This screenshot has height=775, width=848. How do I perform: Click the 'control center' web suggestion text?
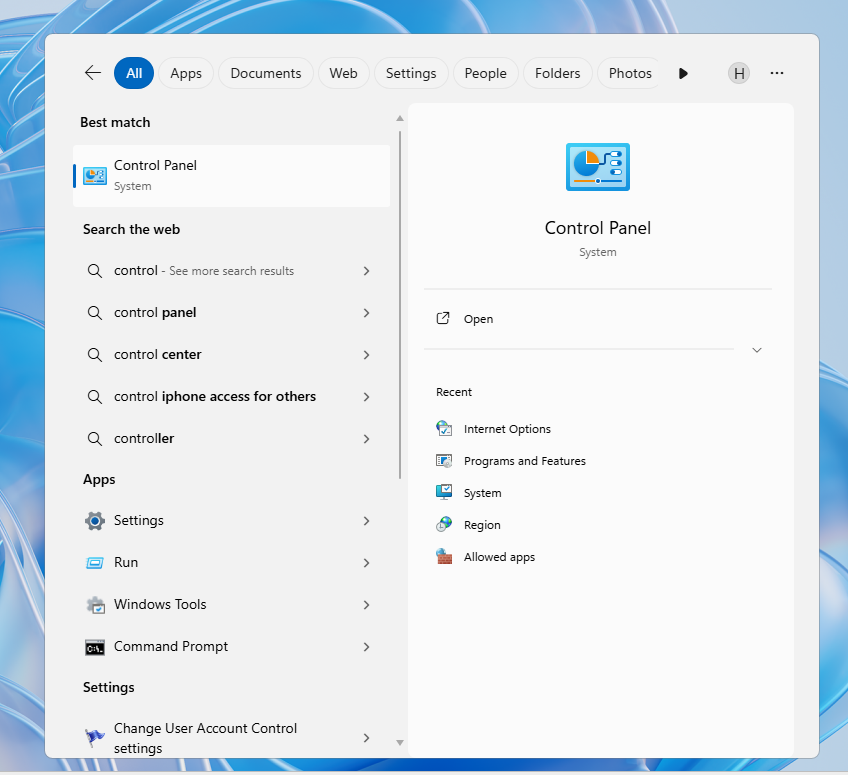coord(157,354)
